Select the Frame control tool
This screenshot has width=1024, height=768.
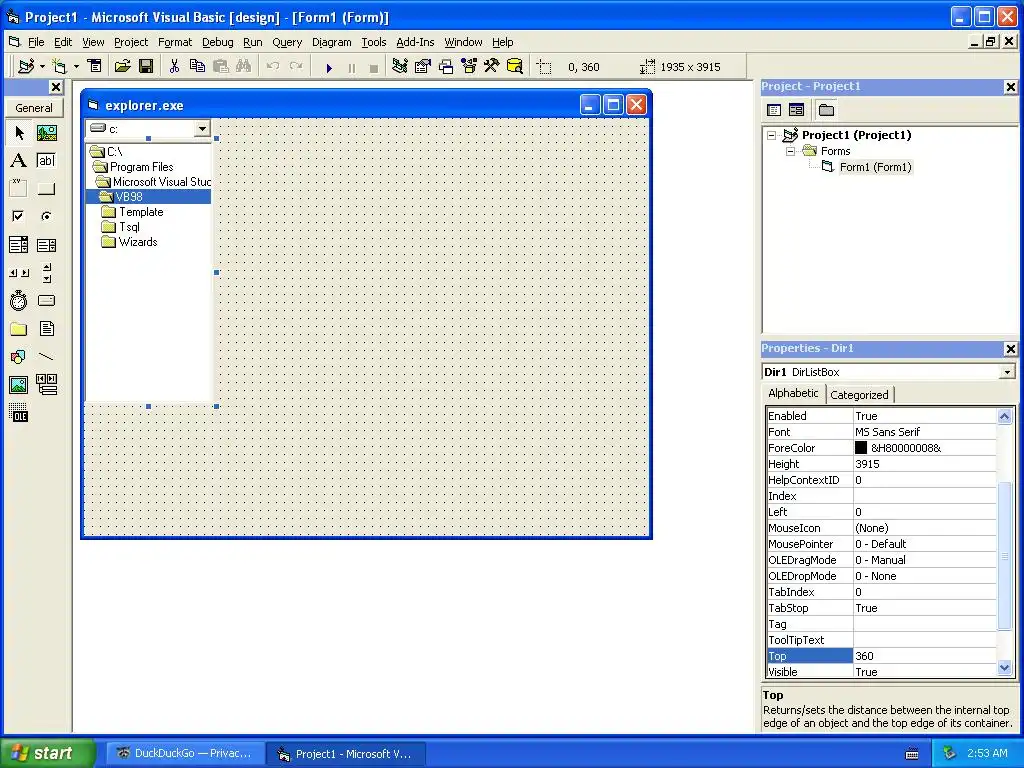tap(19, 189)
